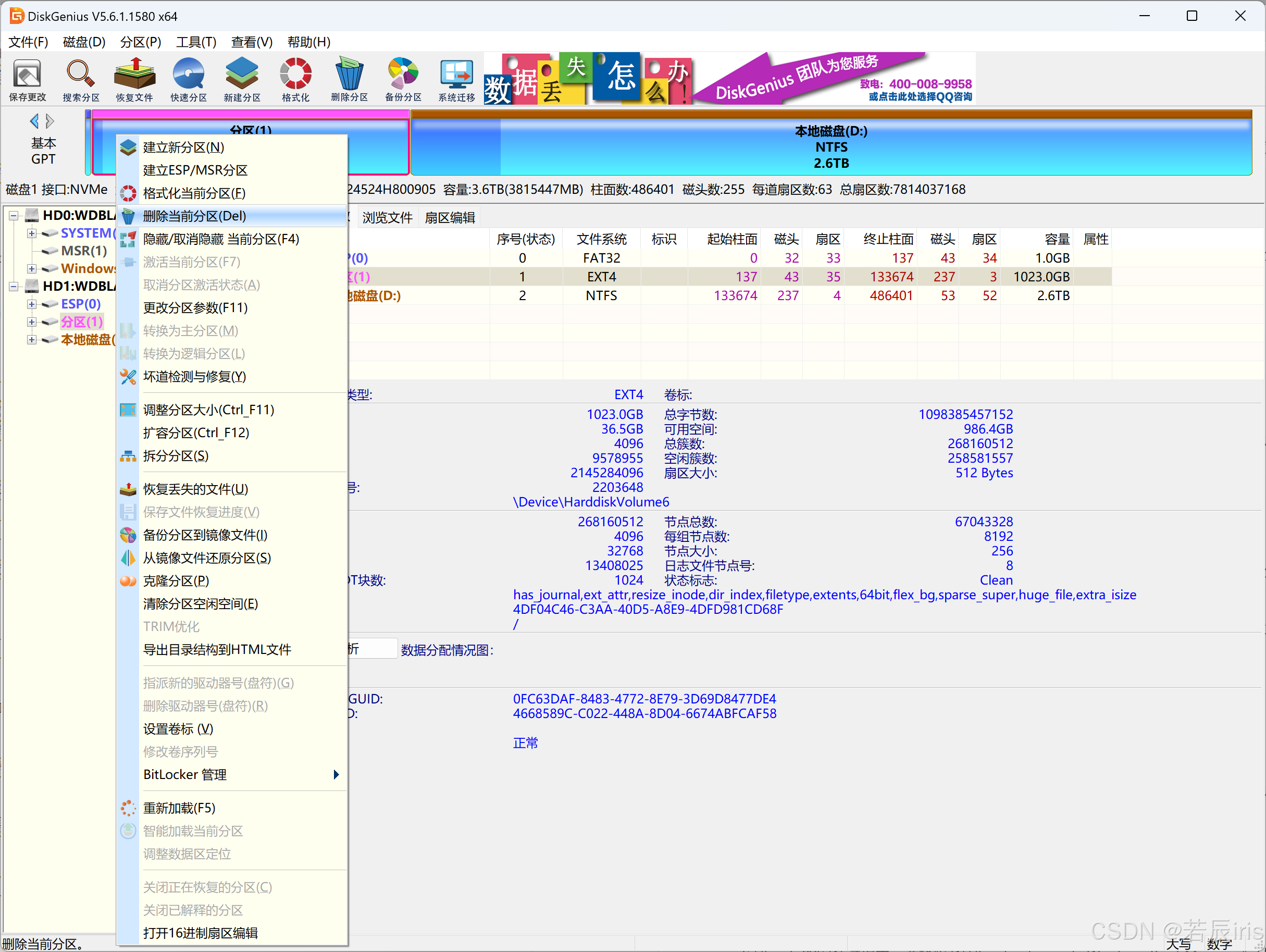Choose 删除当前分区(Del) in context menu
This screenshot has width=1266, height=952.
(195, 216)
